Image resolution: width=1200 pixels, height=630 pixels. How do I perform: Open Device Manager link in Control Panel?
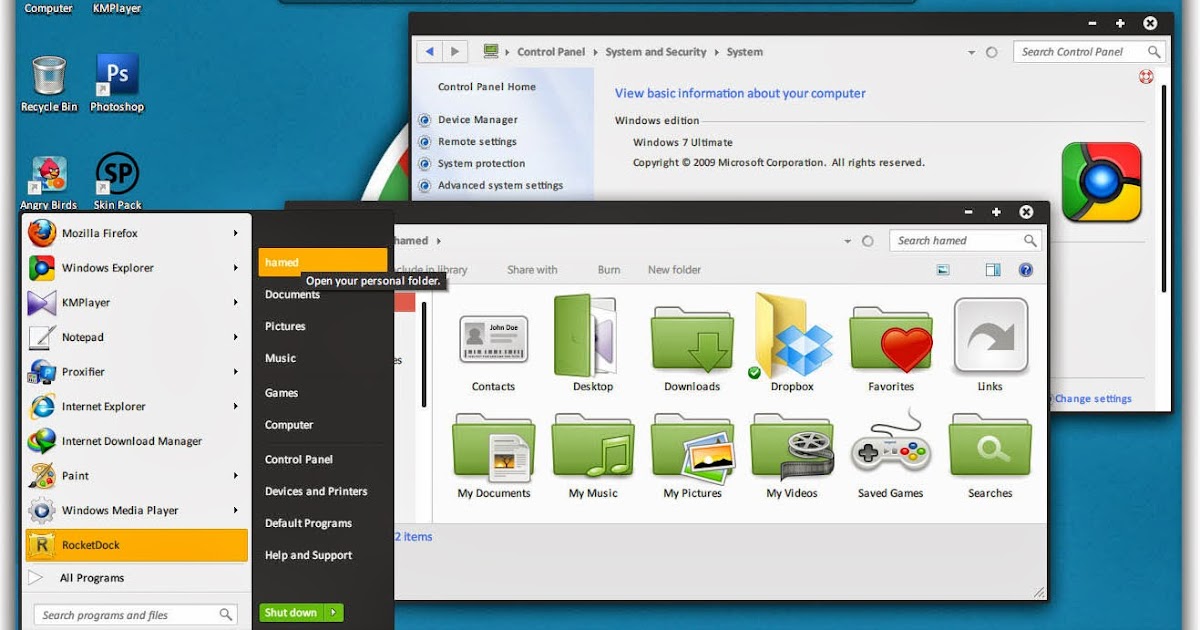[x=477, y=120]
